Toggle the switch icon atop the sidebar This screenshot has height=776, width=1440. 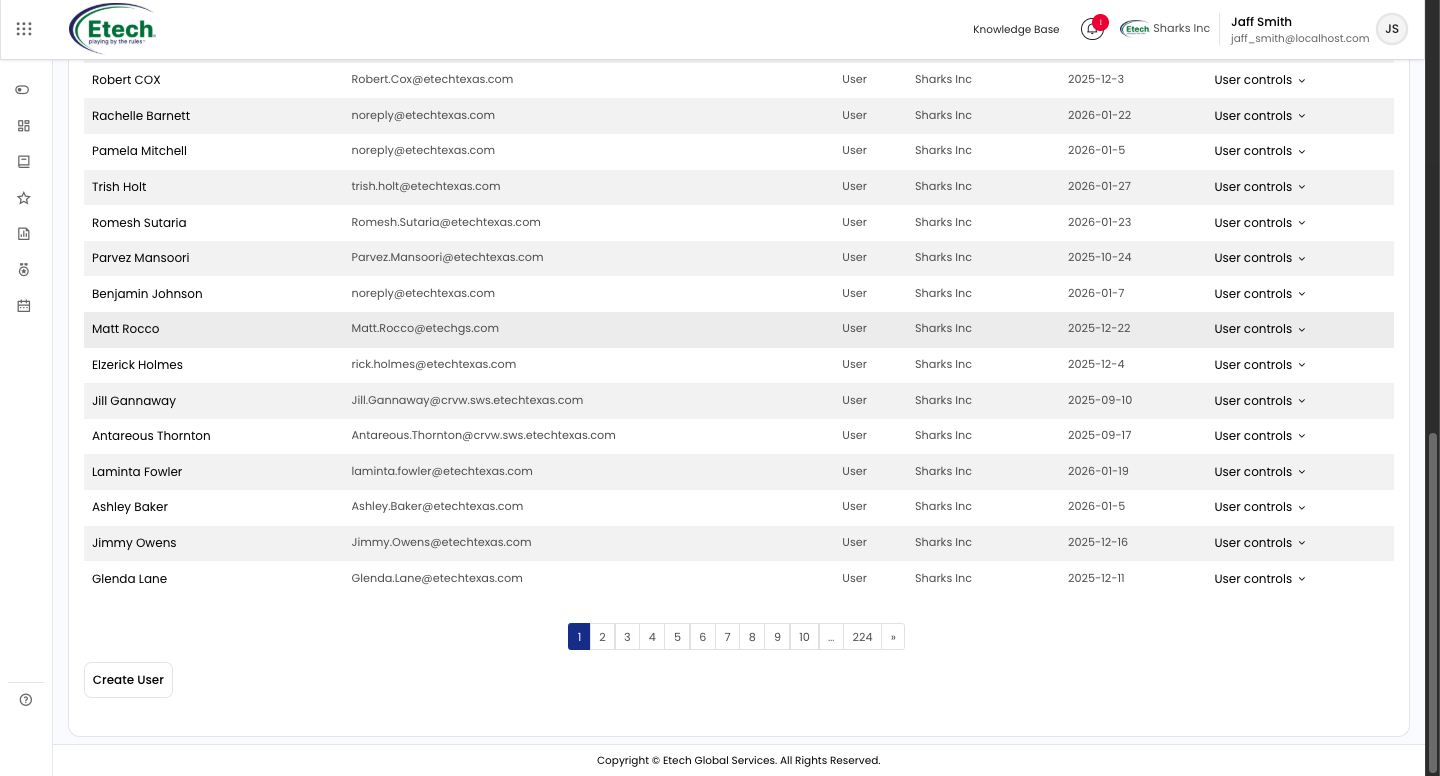pos(23,90)
